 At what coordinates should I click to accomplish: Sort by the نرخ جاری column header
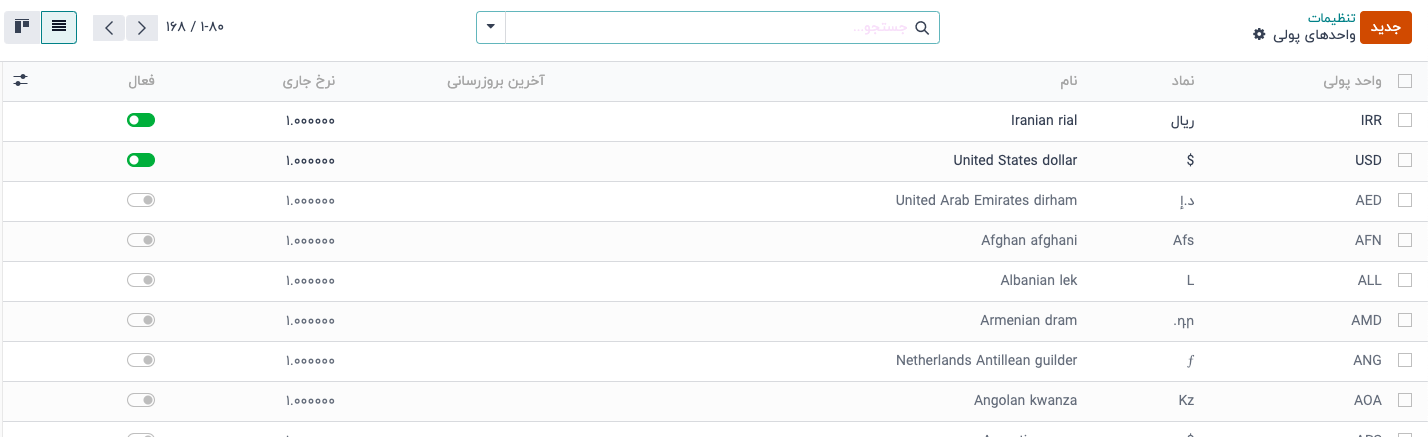(309, 81)
